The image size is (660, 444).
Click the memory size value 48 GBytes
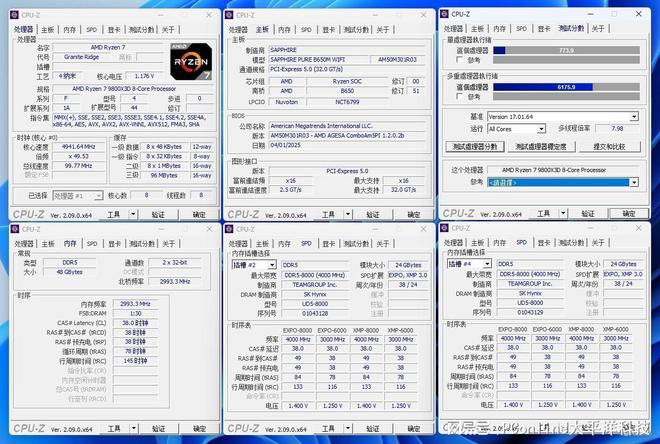click(x=70, y=272)
